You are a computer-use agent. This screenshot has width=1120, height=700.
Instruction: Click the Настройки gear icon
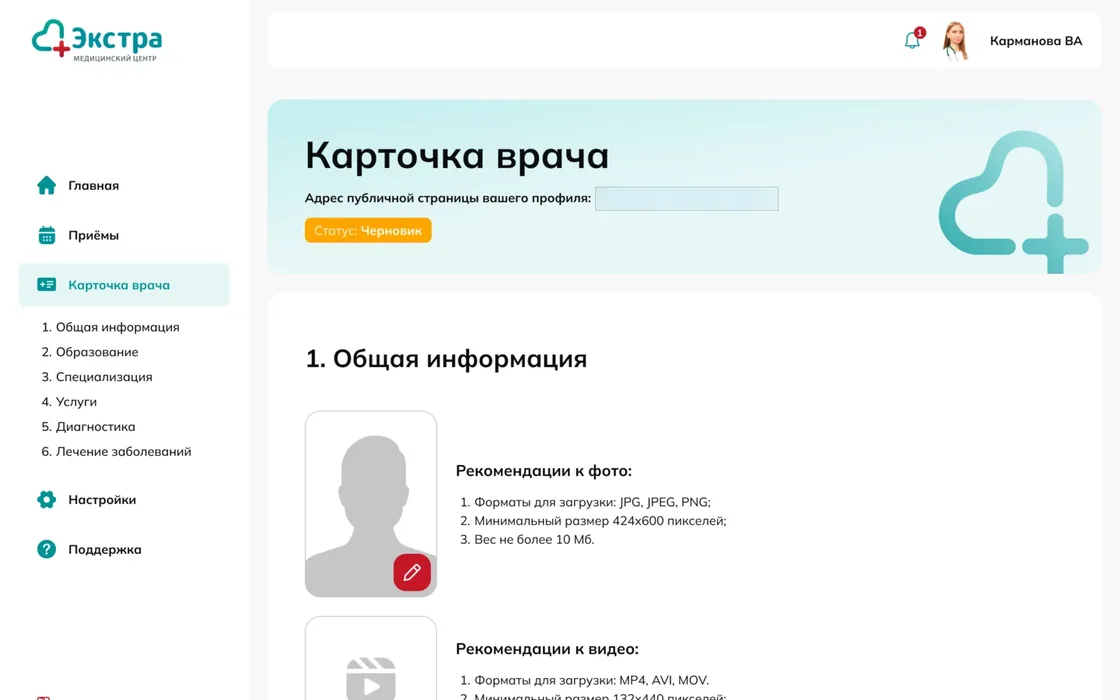pos(46,499)
